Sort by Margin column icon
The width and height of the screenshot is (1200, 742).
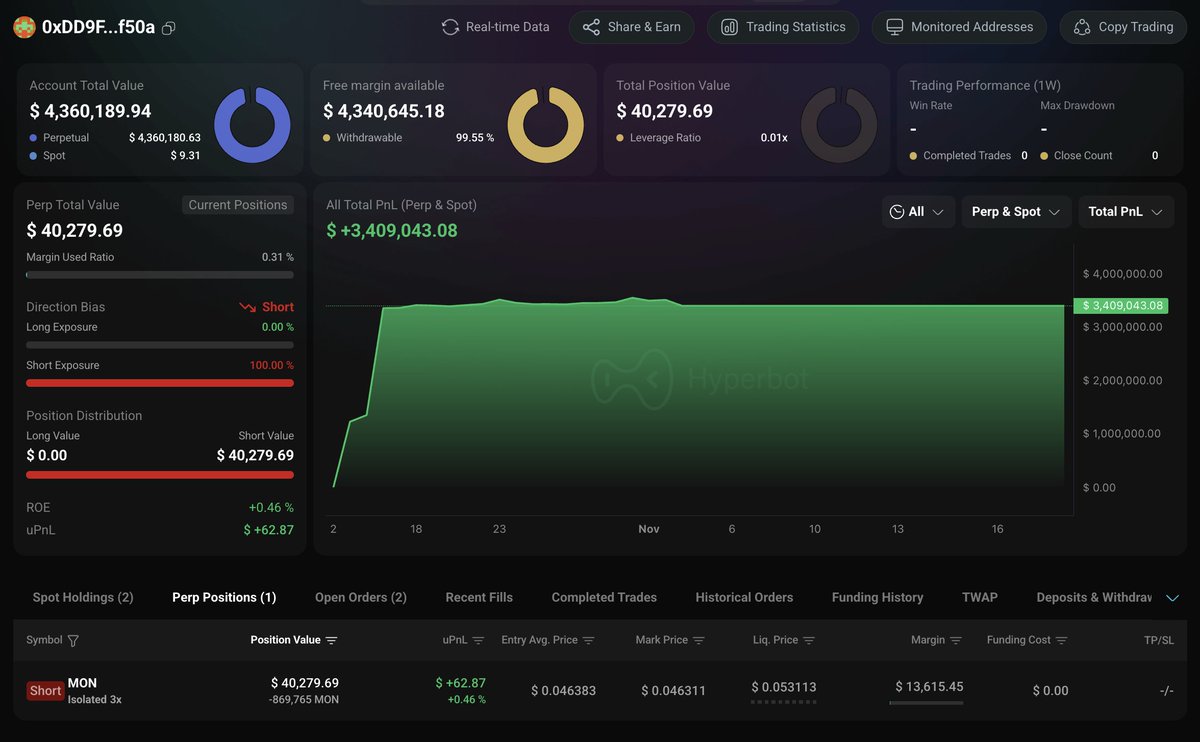956,640
